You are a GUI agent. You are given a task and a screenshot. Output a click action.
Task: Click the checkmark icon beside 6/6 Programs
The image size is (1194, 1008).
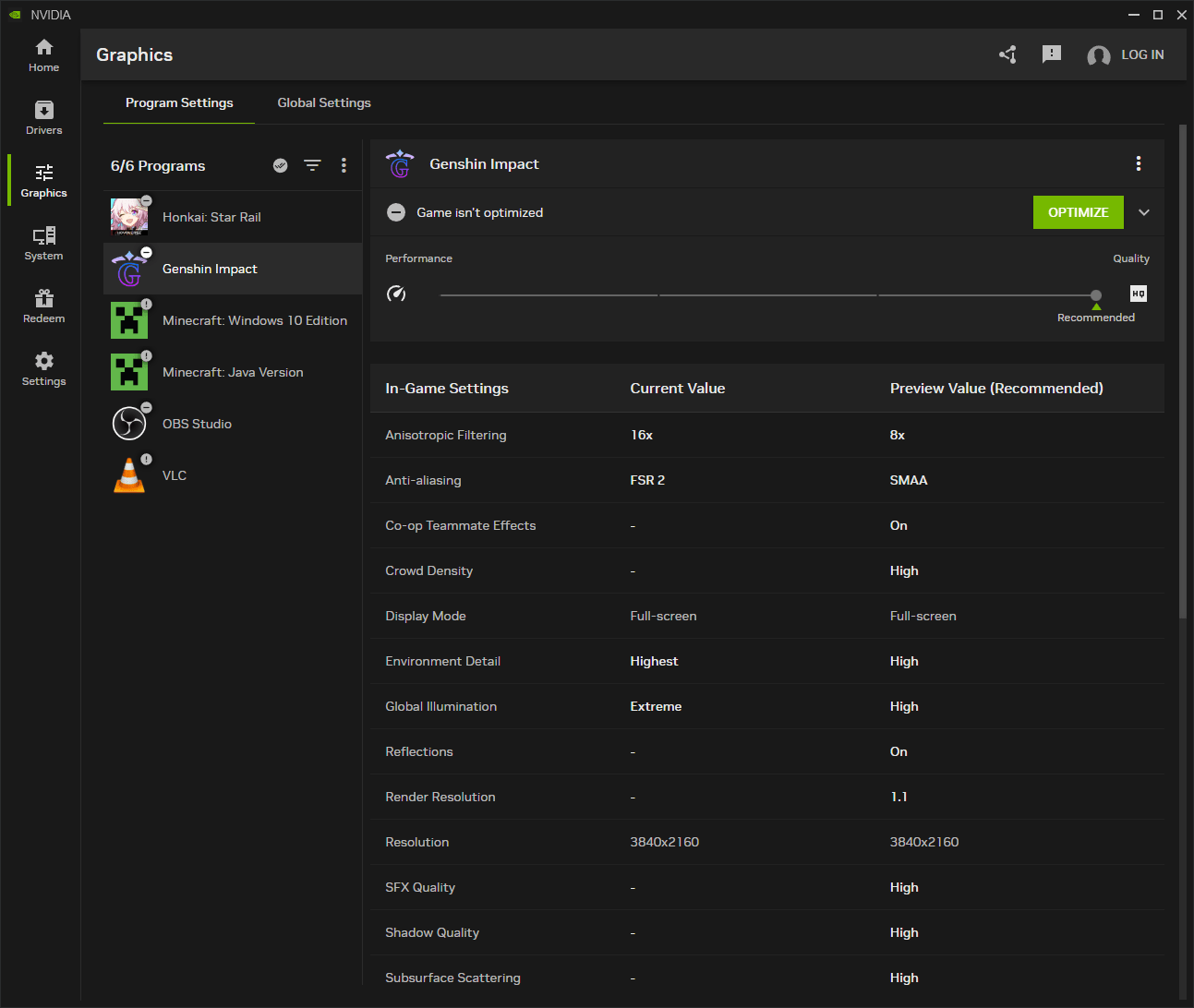click(281, 165)
